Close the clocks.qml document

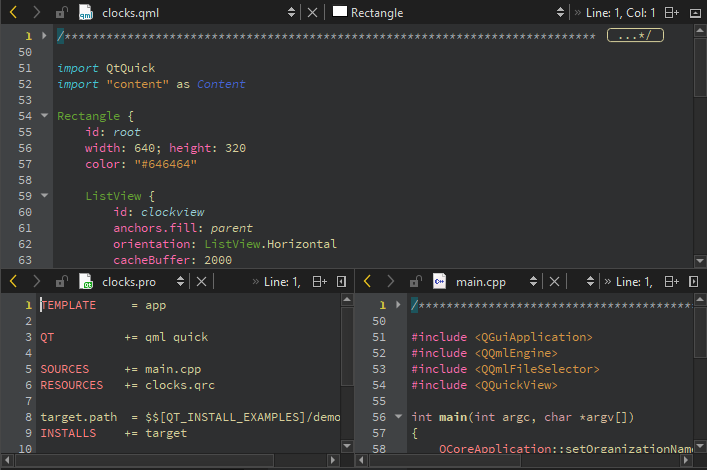tap(312, 13)
